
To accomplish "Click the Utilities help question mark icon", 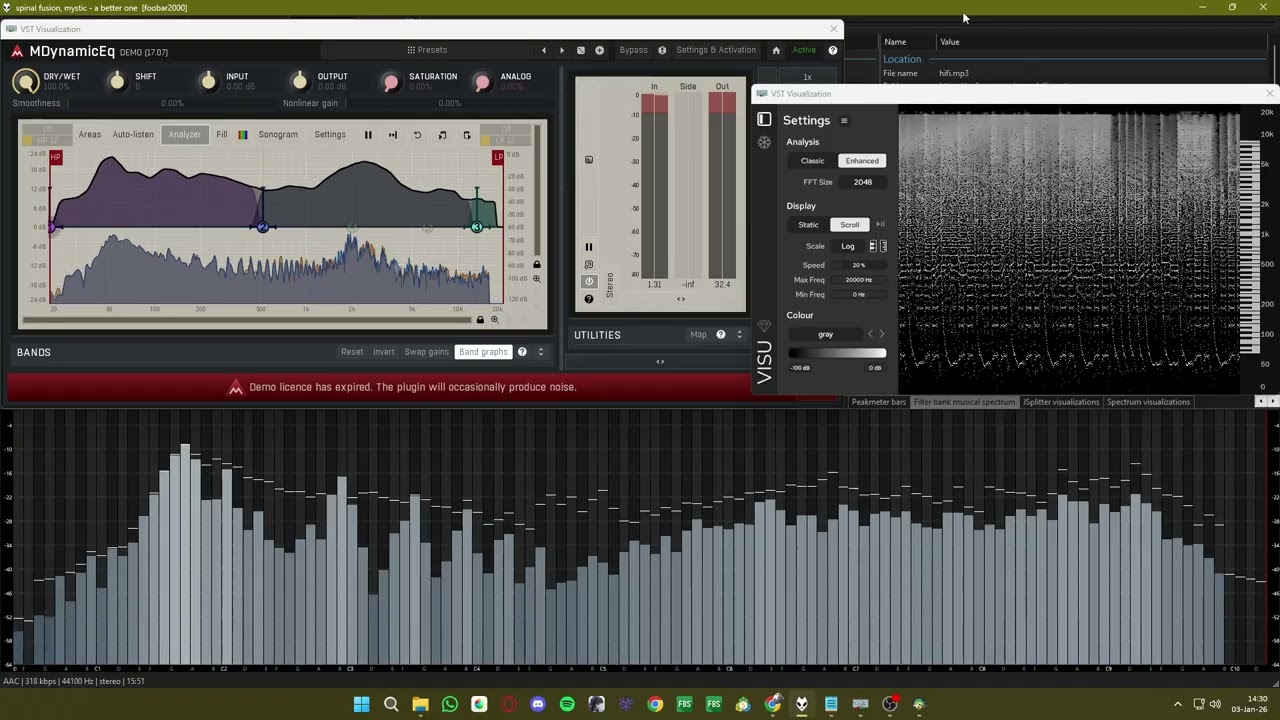I will point(720,335).
